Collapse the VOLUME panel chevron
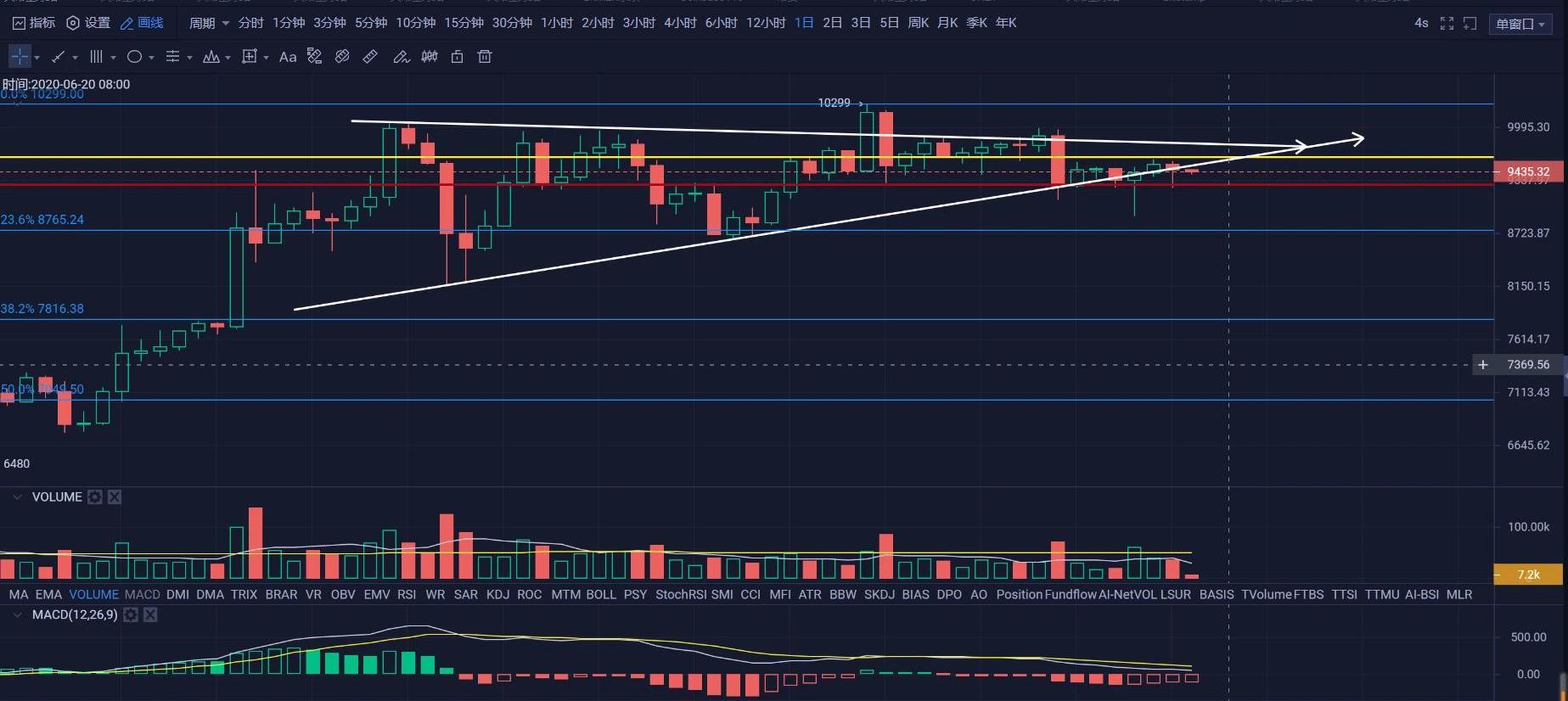Screen dimensions: 1568x701 pyautogui.click(x=17, y=497)
